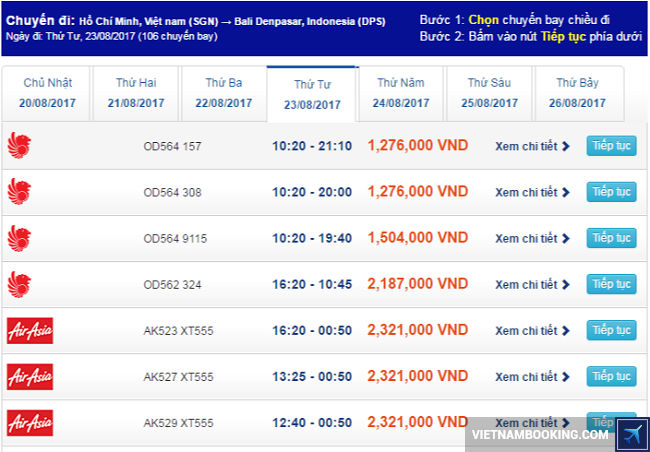
Task: Select flight code OD564 308
Action: 172,192
